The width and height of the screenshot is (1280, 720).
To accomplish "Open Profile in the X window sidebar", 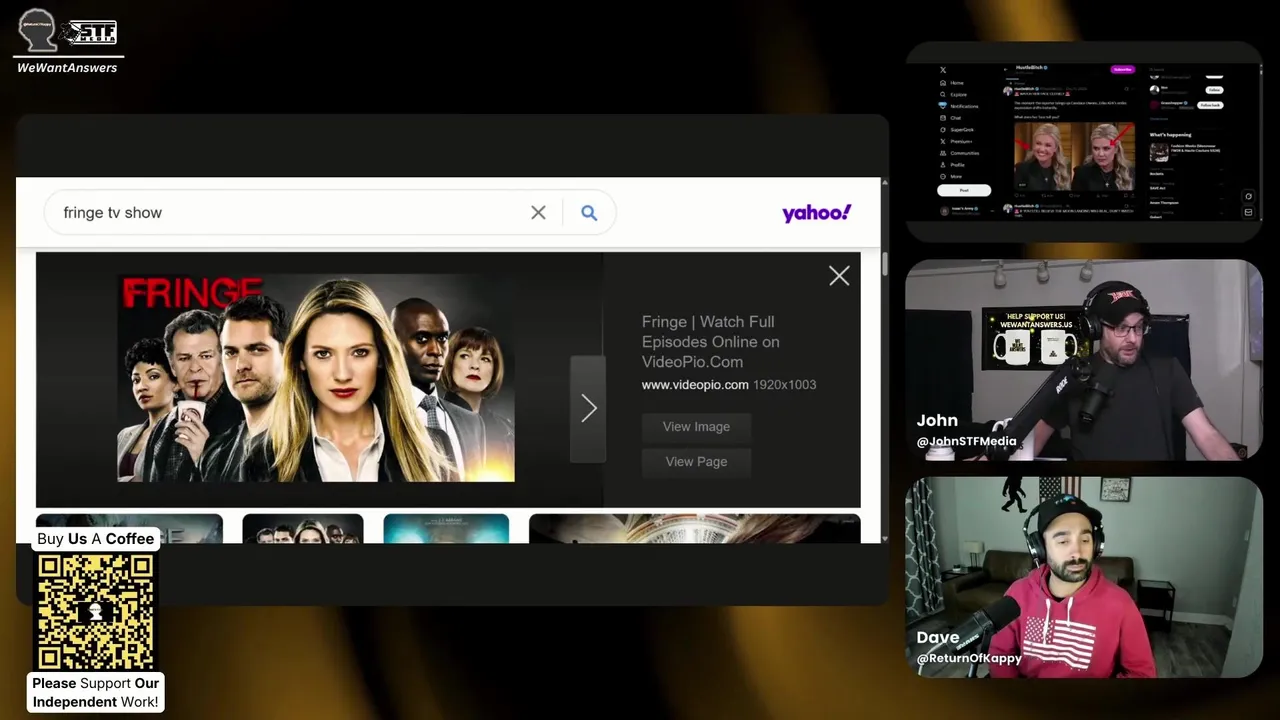I will pos(952,165).
